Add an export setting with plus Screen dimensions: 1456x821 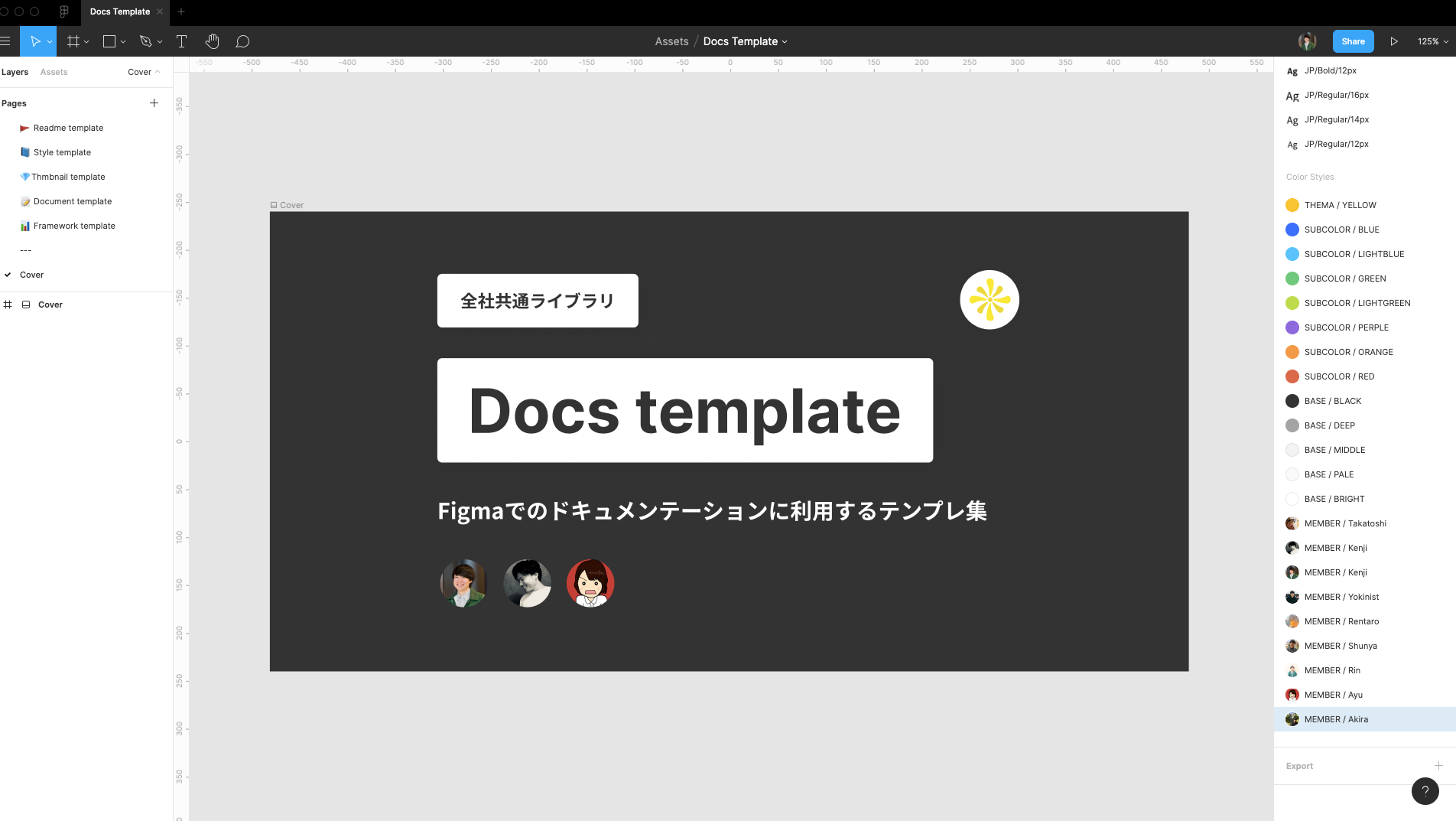tap(1438, 765)
